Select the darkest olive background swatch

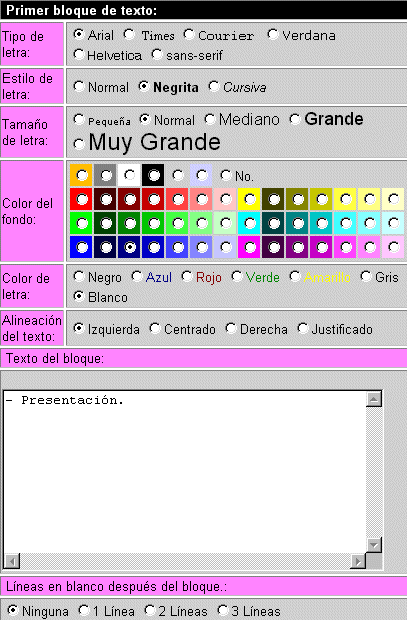coord(274,199)
